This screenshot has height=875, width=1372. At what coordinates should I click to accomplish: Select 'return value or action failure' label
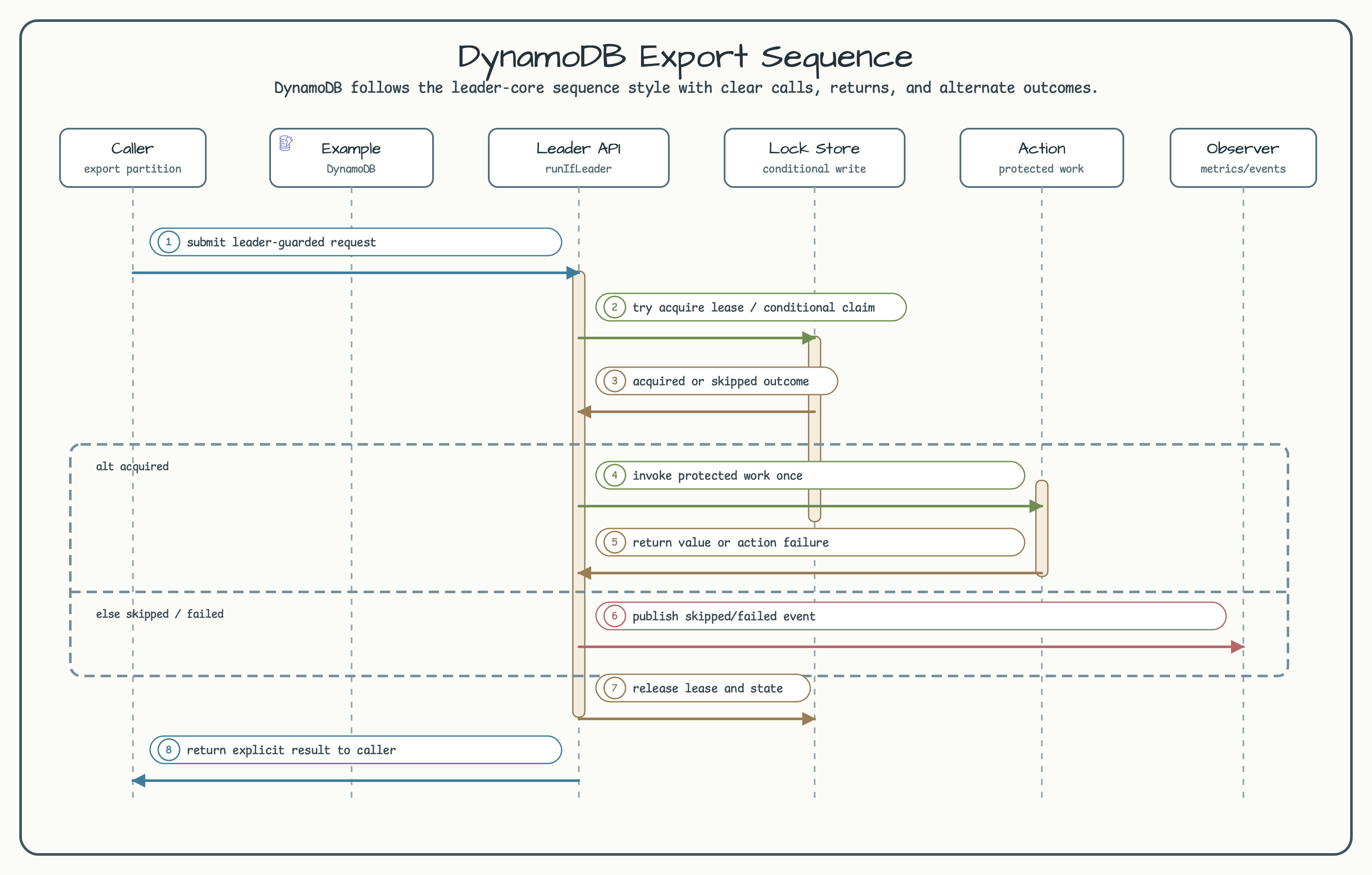(x=731, y=543)
